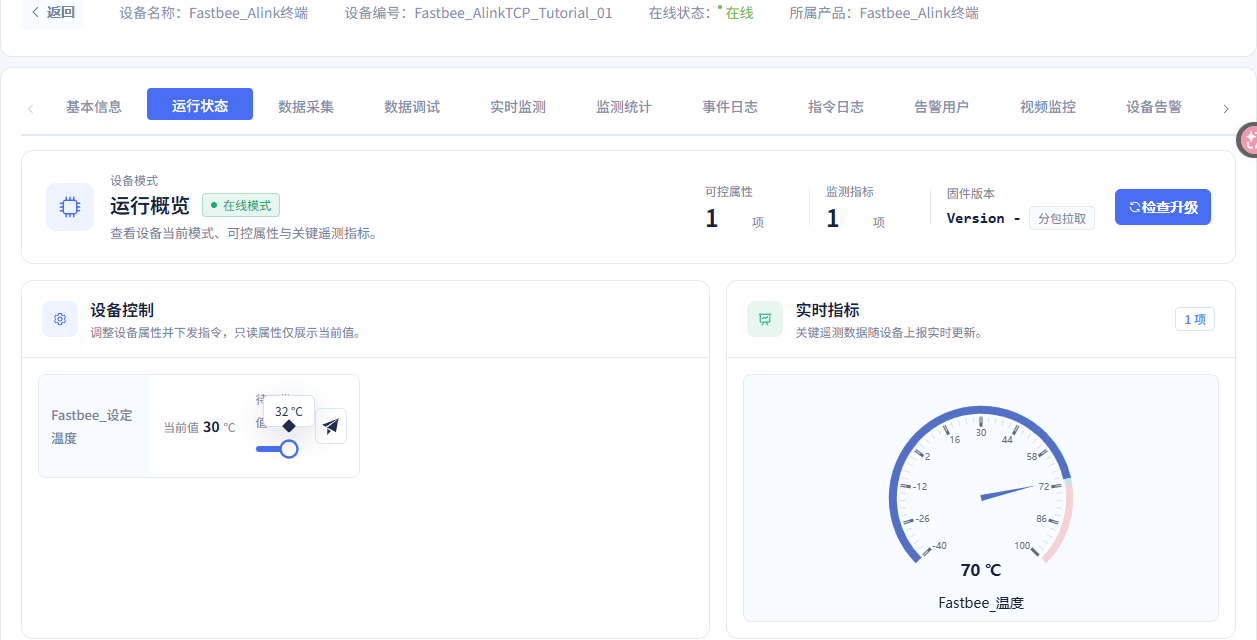This screenshot has width=1257, height=640.
Task: Click the 在线 status in the header
Action: tap(739, 14)
